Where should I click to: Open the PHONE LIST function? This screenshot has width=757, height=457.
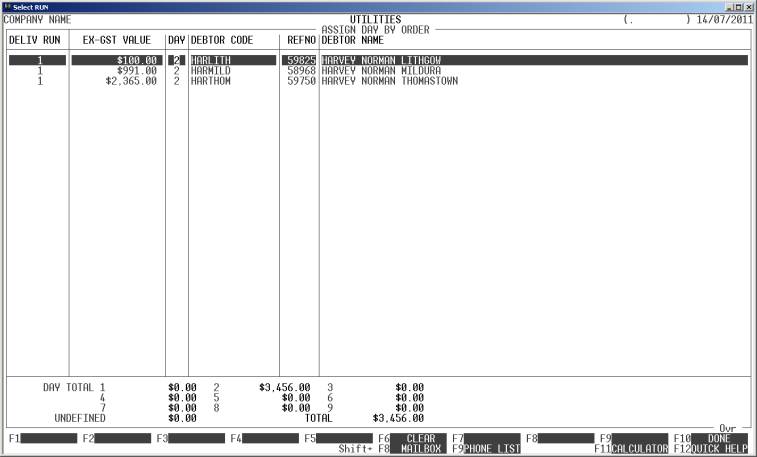click(492, 449)
